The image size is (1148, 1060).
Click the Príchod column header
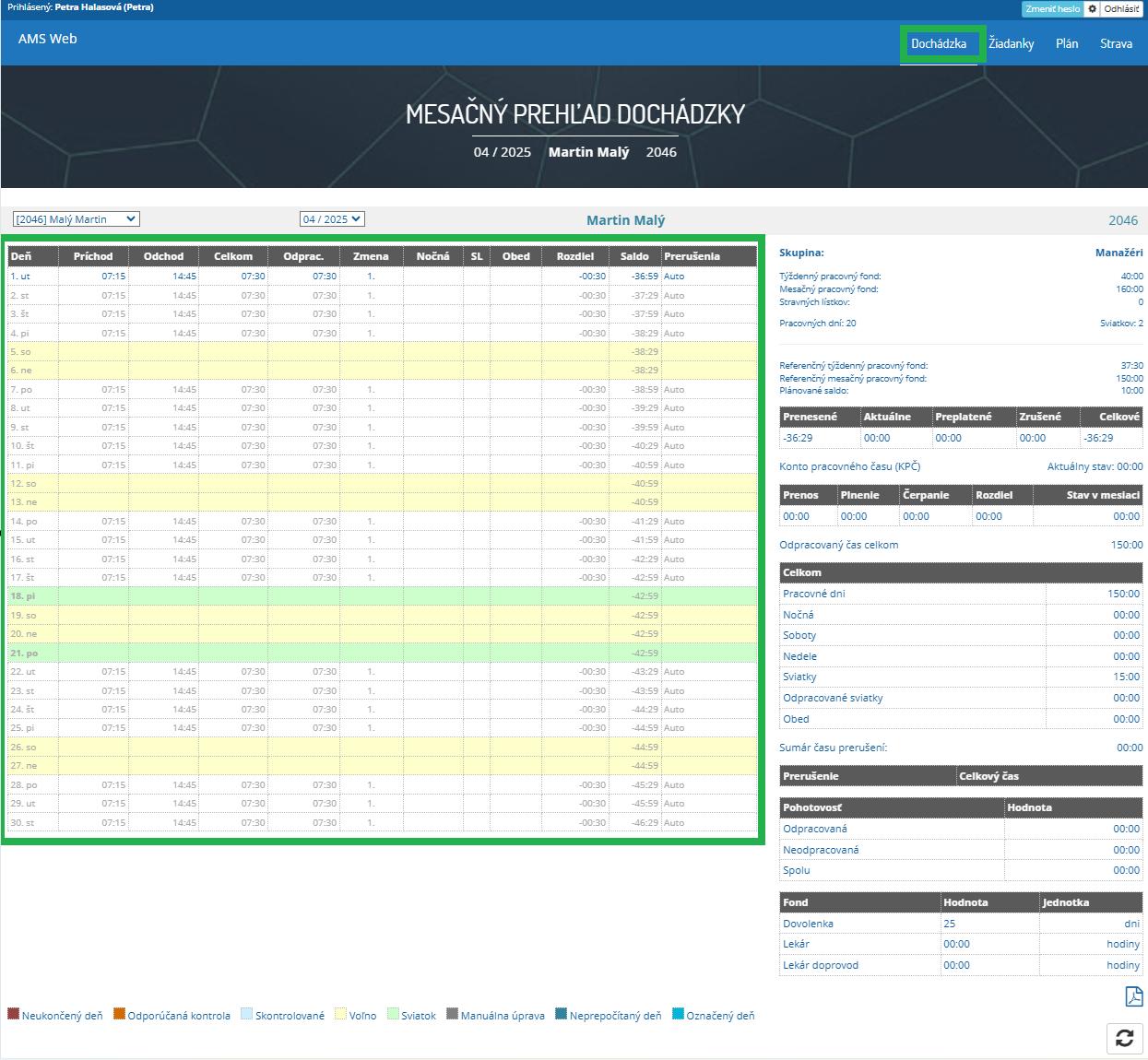pos(93,256)
